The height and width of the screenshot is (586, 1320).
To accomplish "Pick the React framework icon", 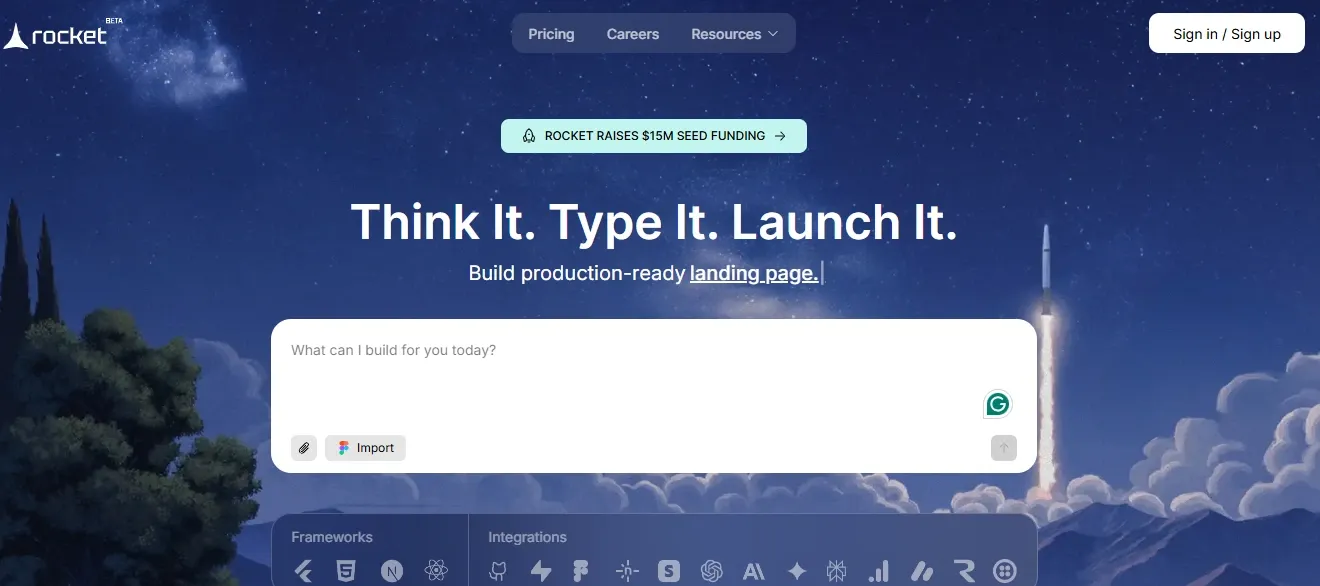I will coord(435,571).
